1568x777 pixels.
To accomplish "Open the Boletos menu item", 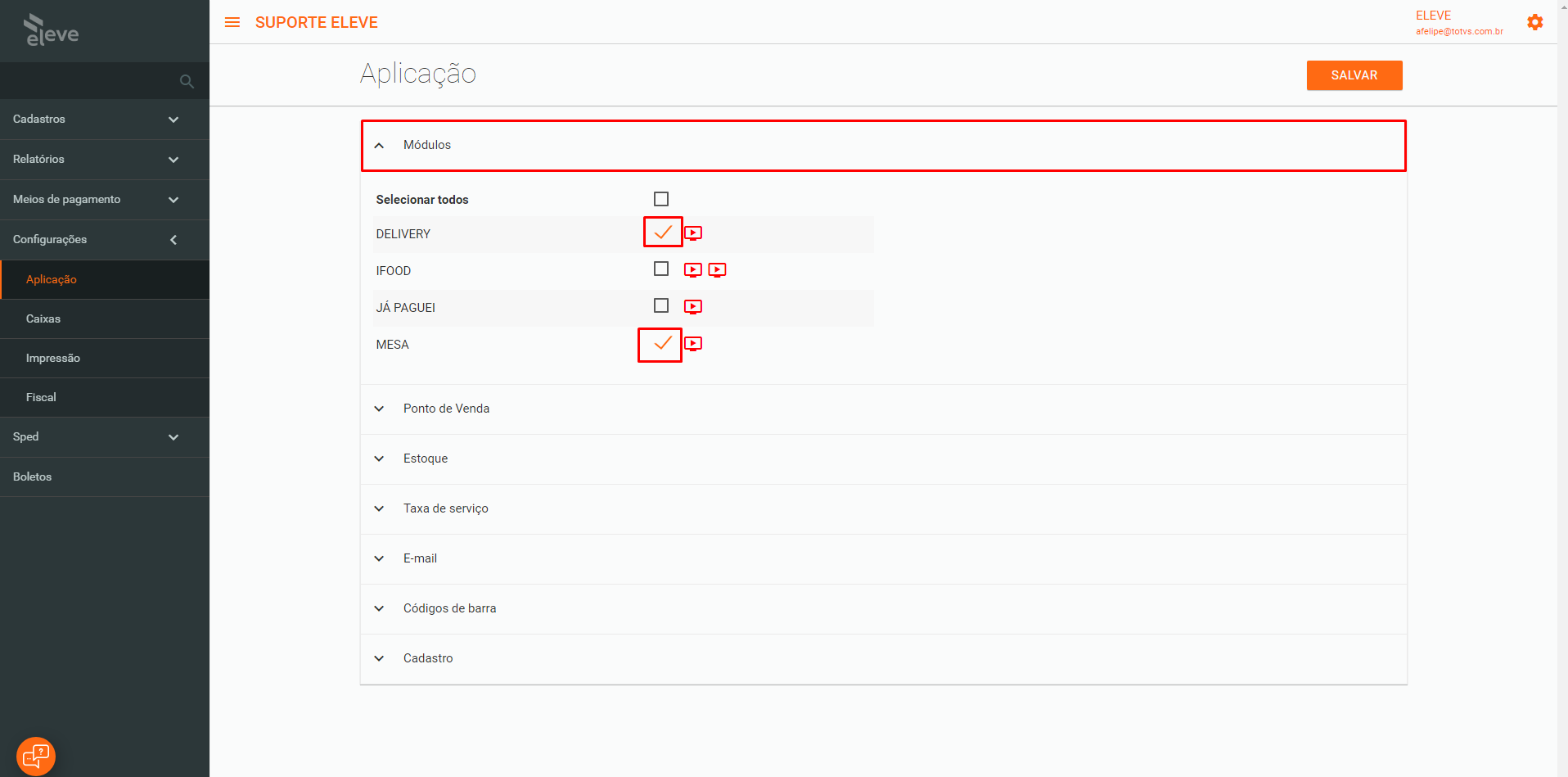I will pos(105,477).
